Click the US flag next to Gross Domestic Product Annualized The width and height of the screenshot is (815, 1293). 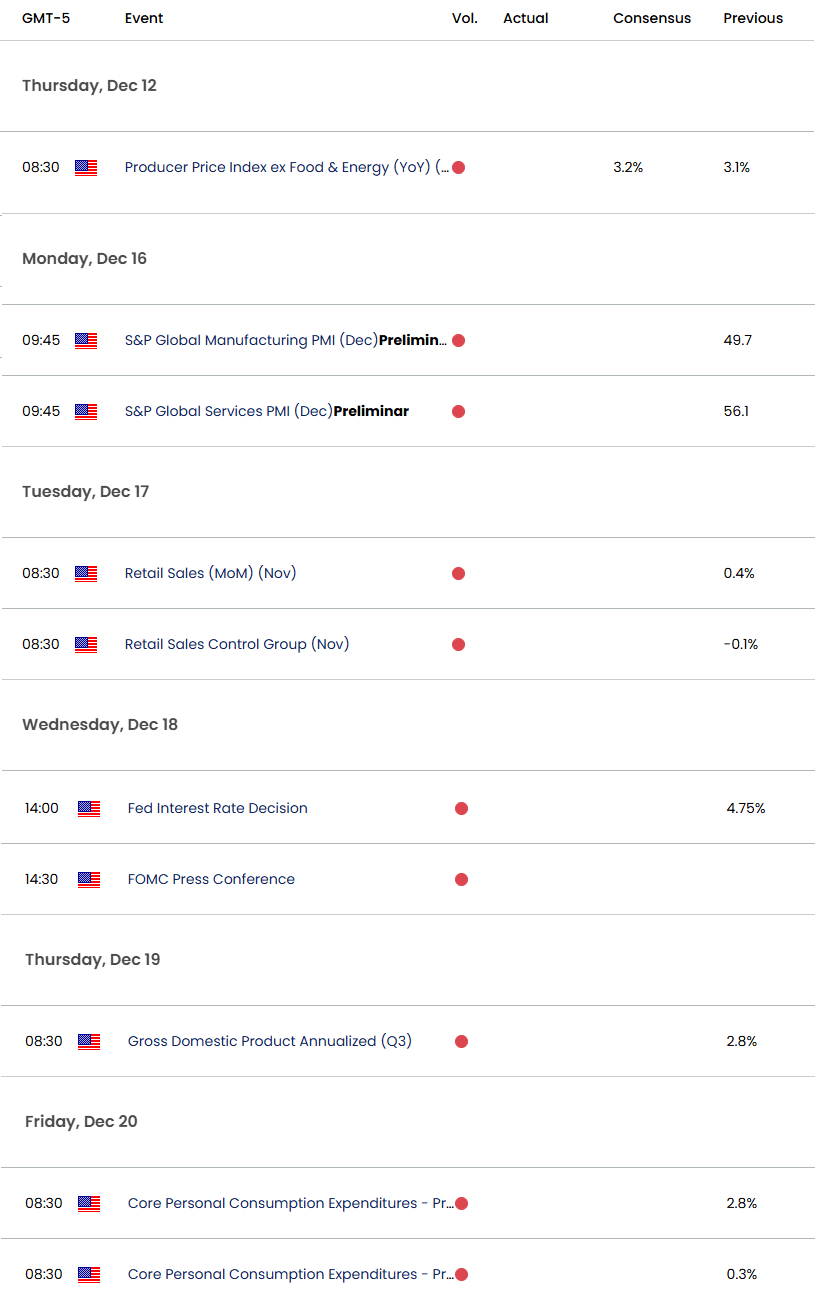[89, 1040]
